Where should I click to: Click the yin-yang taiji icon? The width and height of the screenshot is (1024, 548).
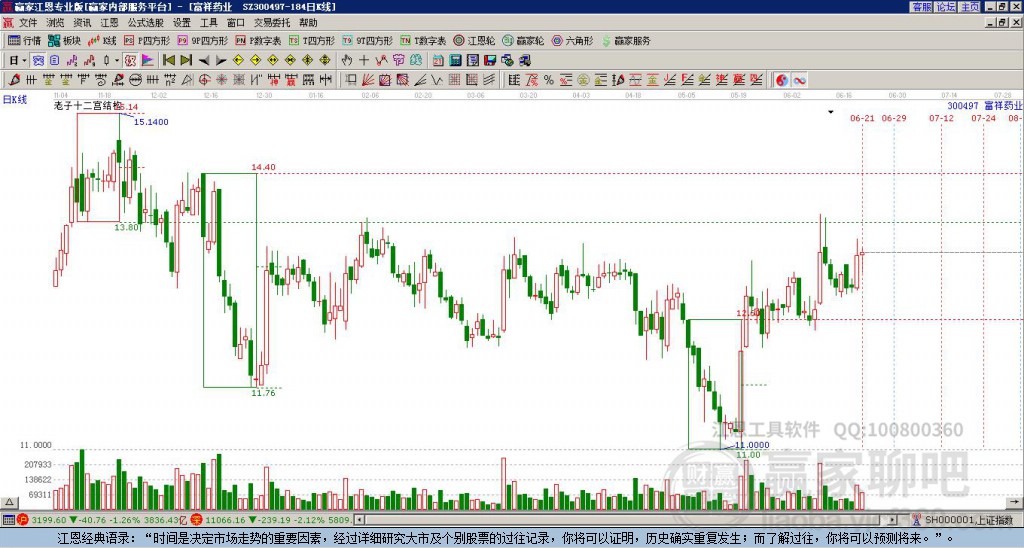point(781,80)
